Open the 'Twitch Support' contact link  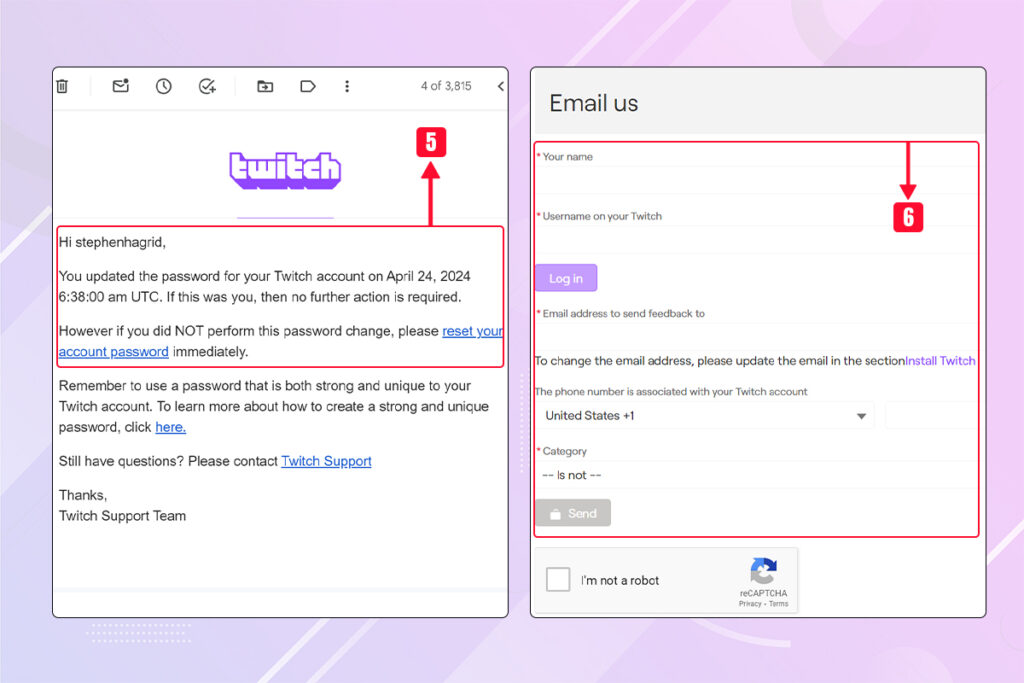(326, 461)
